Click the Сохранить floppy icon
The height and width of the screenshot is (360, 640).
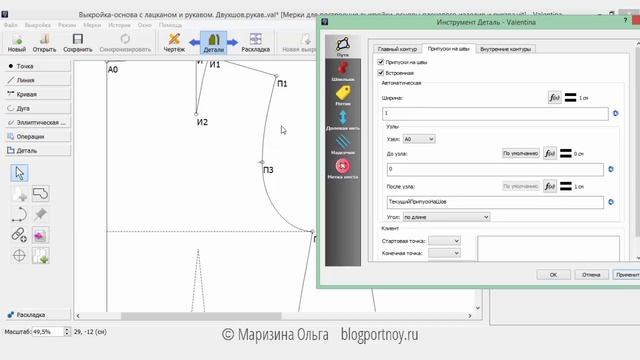[x=78, y=43]
